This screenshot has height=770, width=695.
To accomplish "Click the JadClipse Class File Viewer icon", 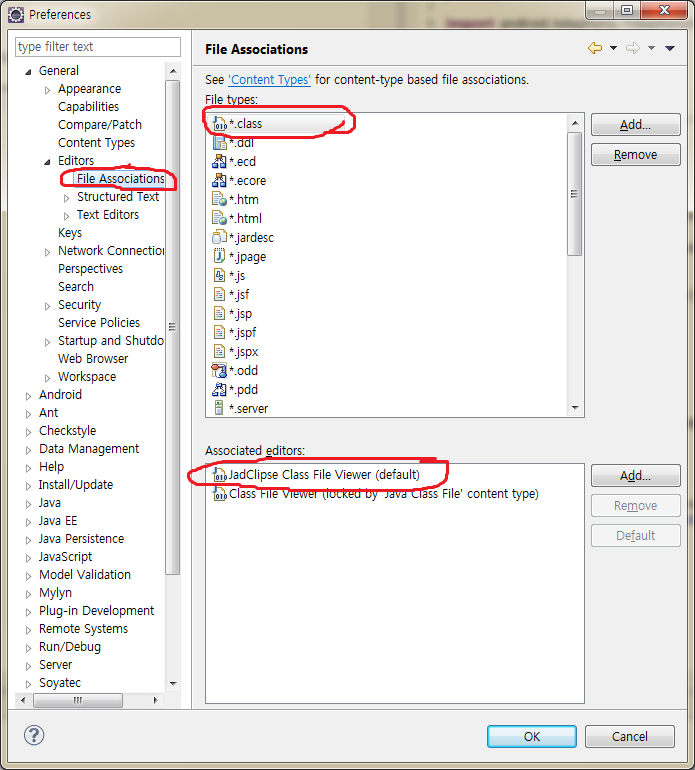I will click(219, 475).
